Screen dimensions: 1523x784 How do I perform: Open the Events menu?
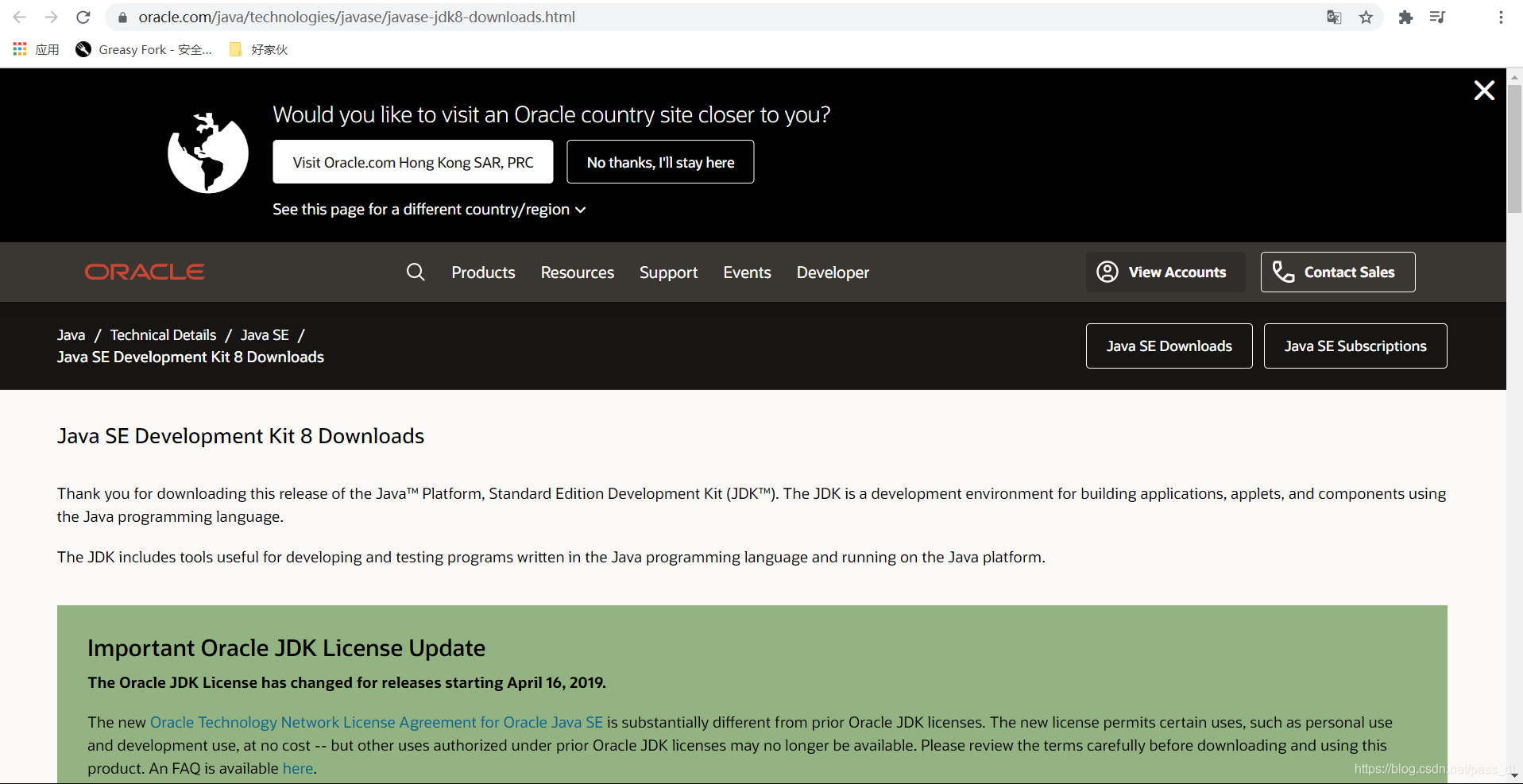[x=747, y=272]
